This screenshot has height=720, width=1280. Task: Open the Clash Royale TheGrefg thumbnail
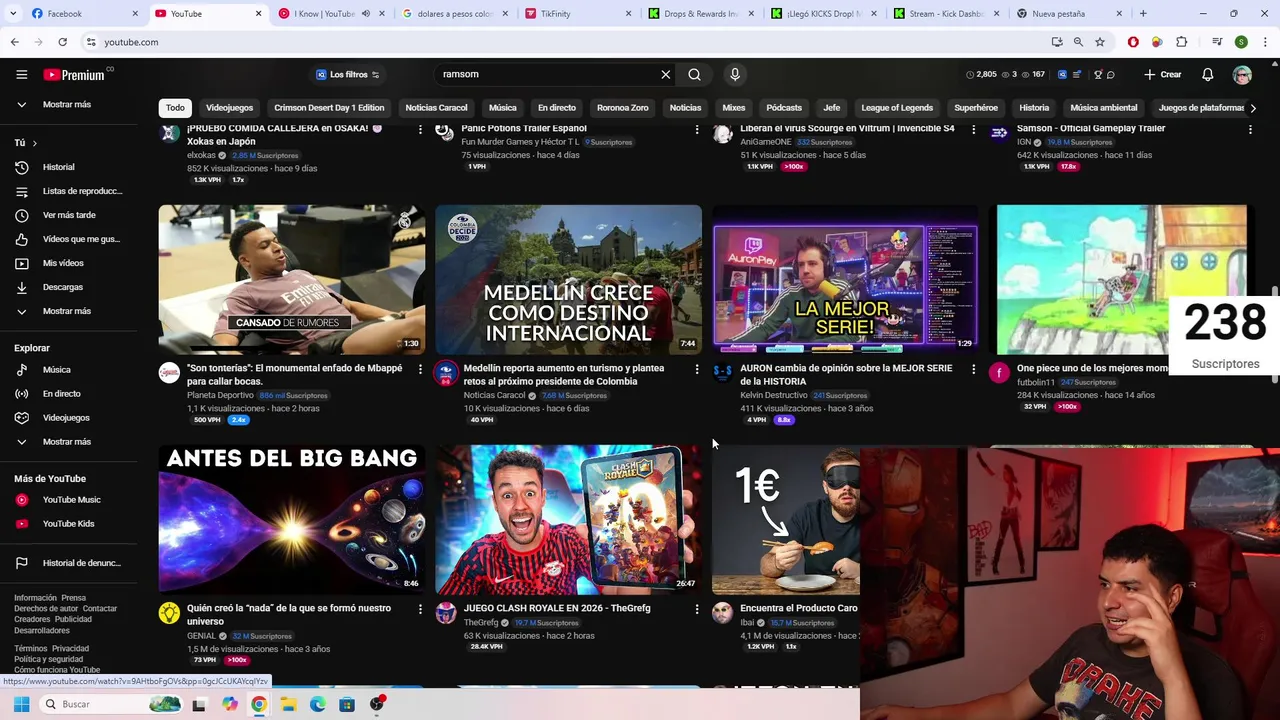tap(568, 519)
